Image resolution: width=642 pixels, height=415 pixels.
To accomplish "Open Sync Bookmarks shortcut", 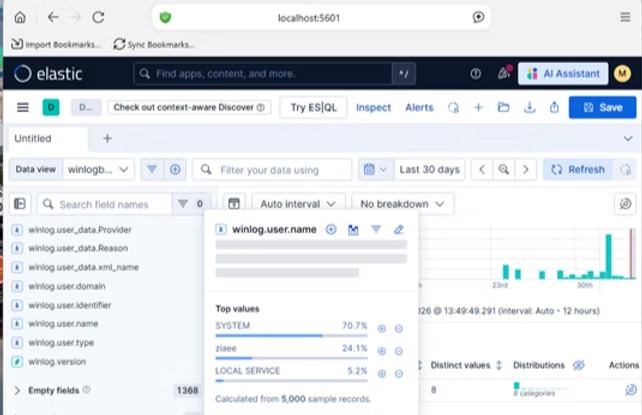I will pyautogui.click(x=154, y=44).
